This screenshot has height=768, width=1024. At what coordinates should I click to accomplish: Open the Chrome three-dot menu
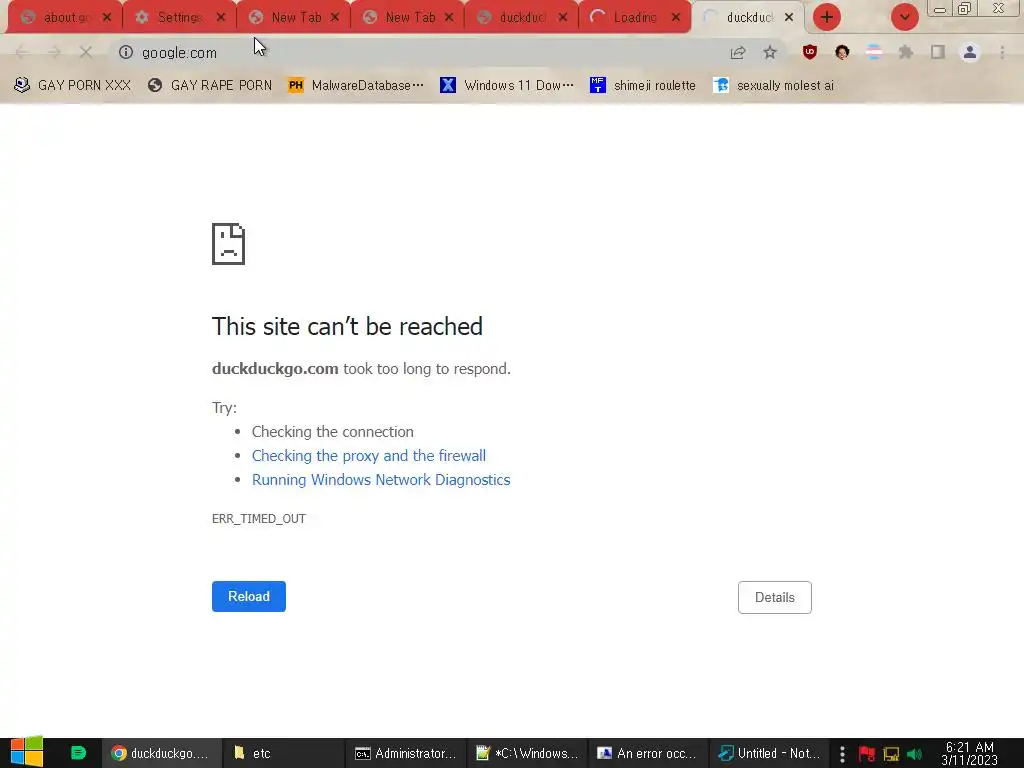(1002, 52)
